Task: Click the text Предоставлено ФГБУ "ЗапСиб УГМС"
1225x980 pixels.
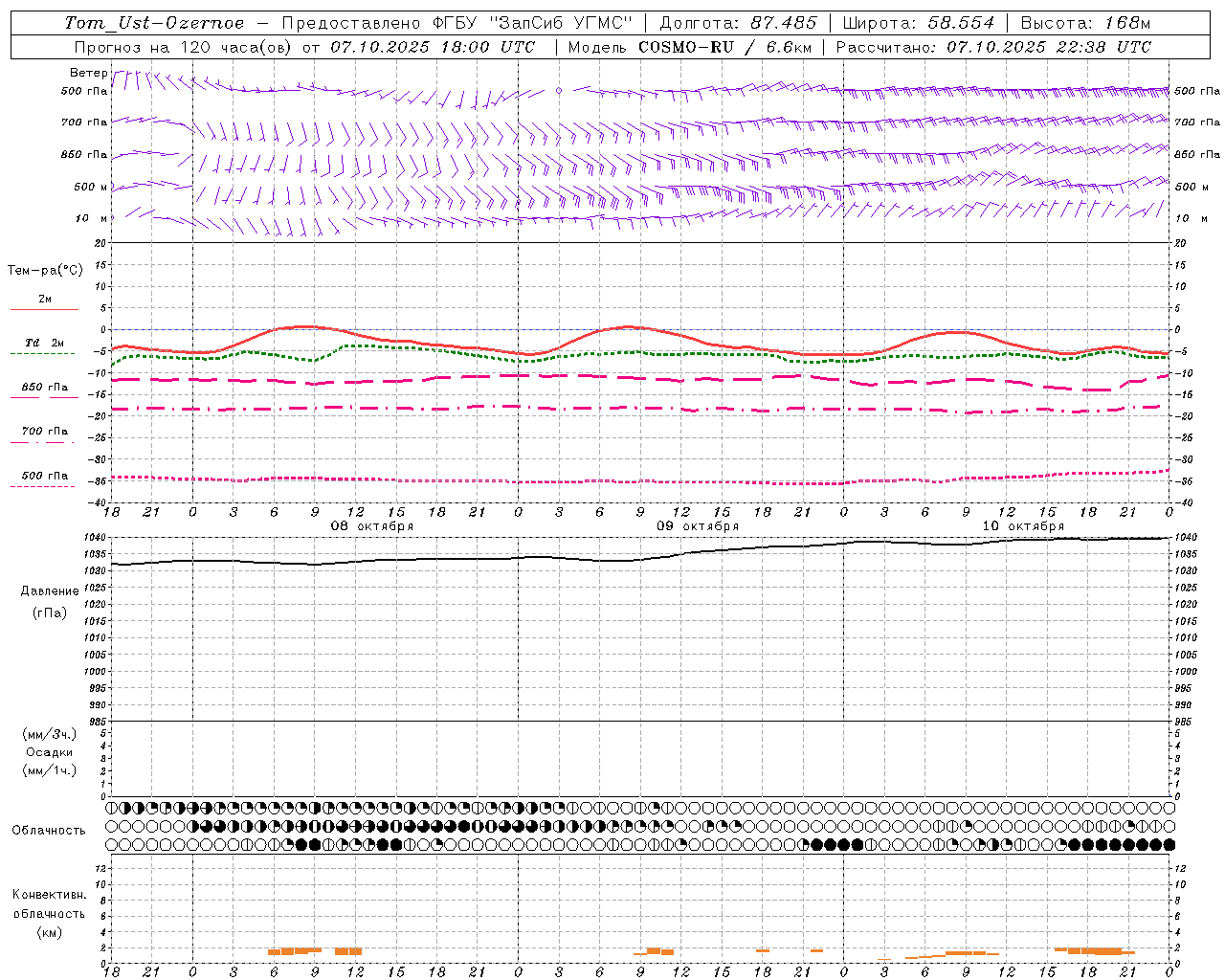Action: [457, 23]
